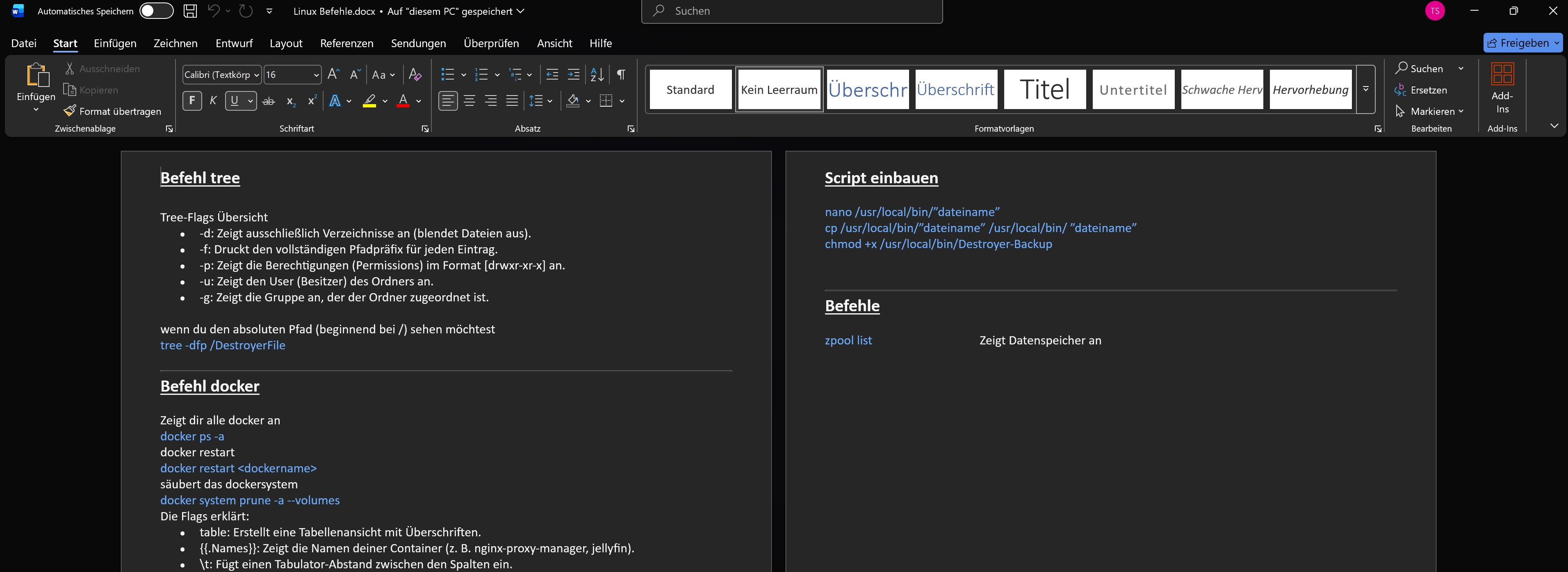Justify the paragraph text

pyautogui.click(x=513, y=101)
